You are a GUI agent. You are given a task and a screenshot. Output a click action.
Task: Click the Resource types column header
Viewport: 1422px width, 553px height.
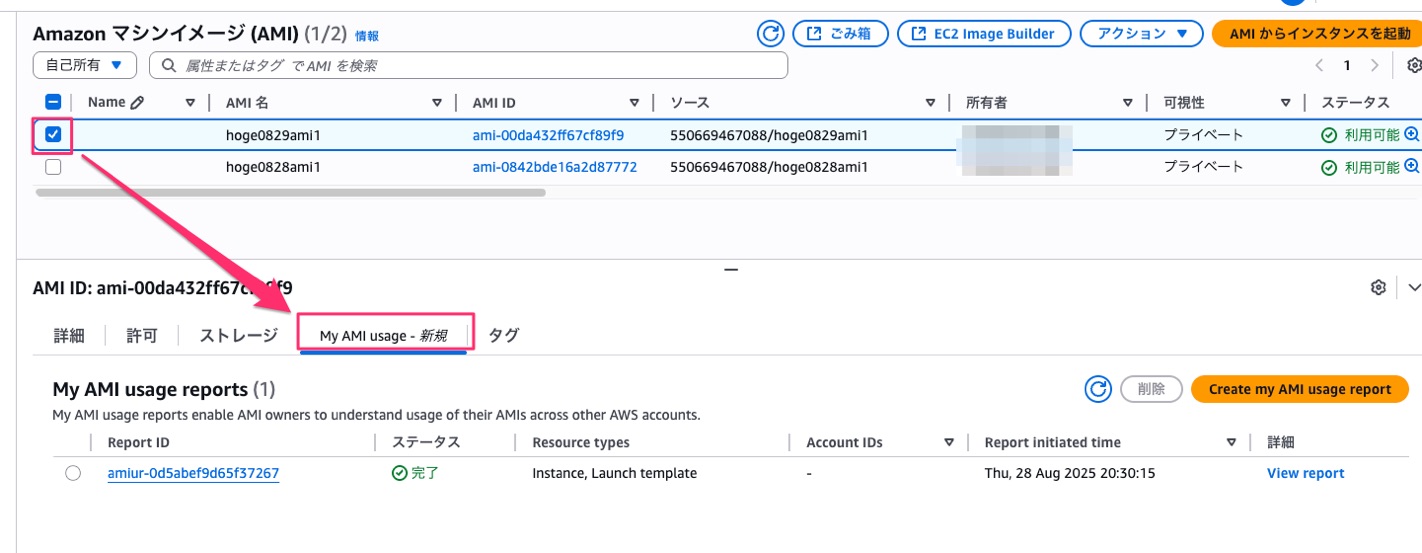tap(581, 442)
